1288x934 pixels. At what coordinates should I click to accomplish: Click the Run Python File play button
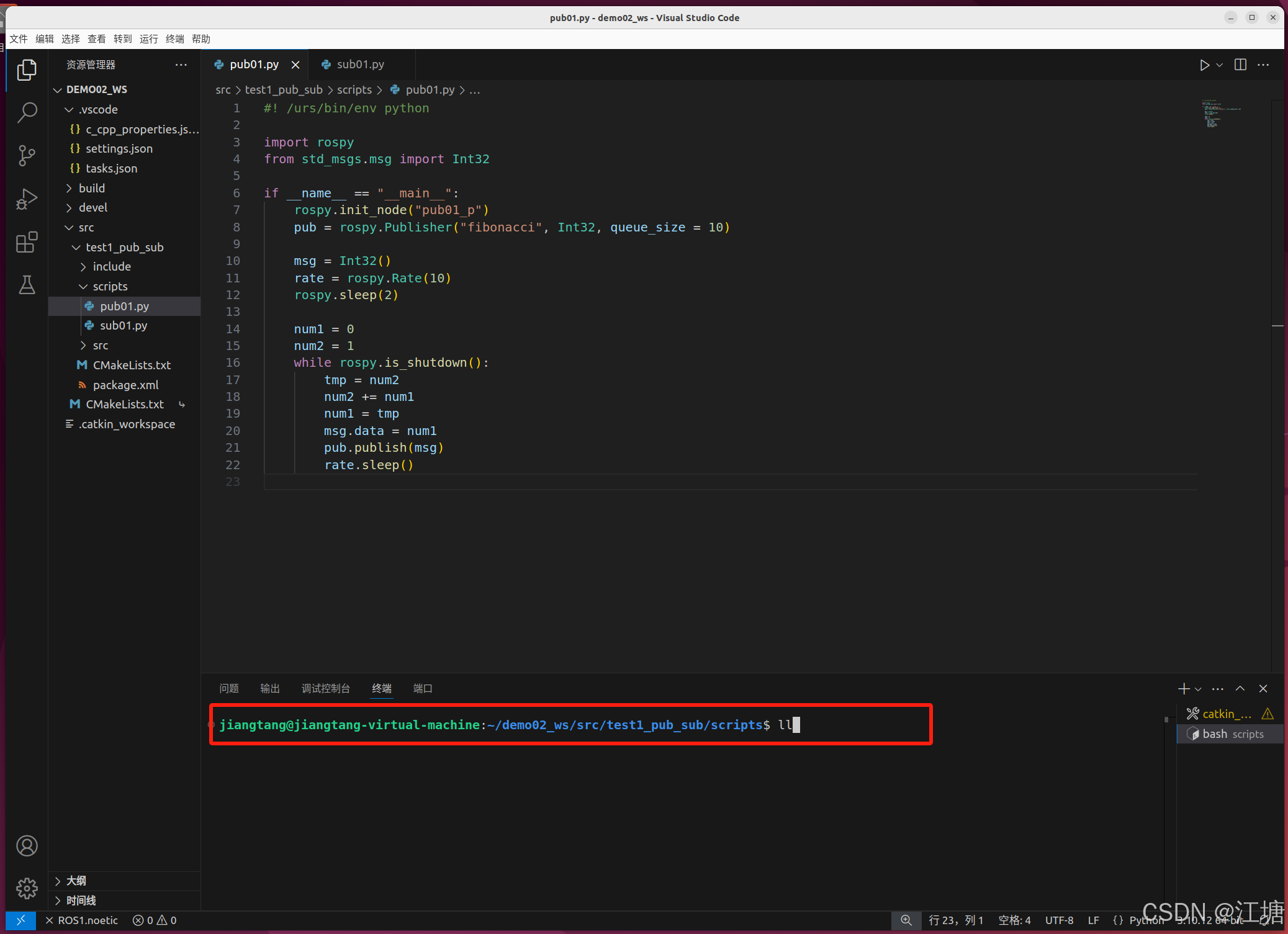[1204, 65]
